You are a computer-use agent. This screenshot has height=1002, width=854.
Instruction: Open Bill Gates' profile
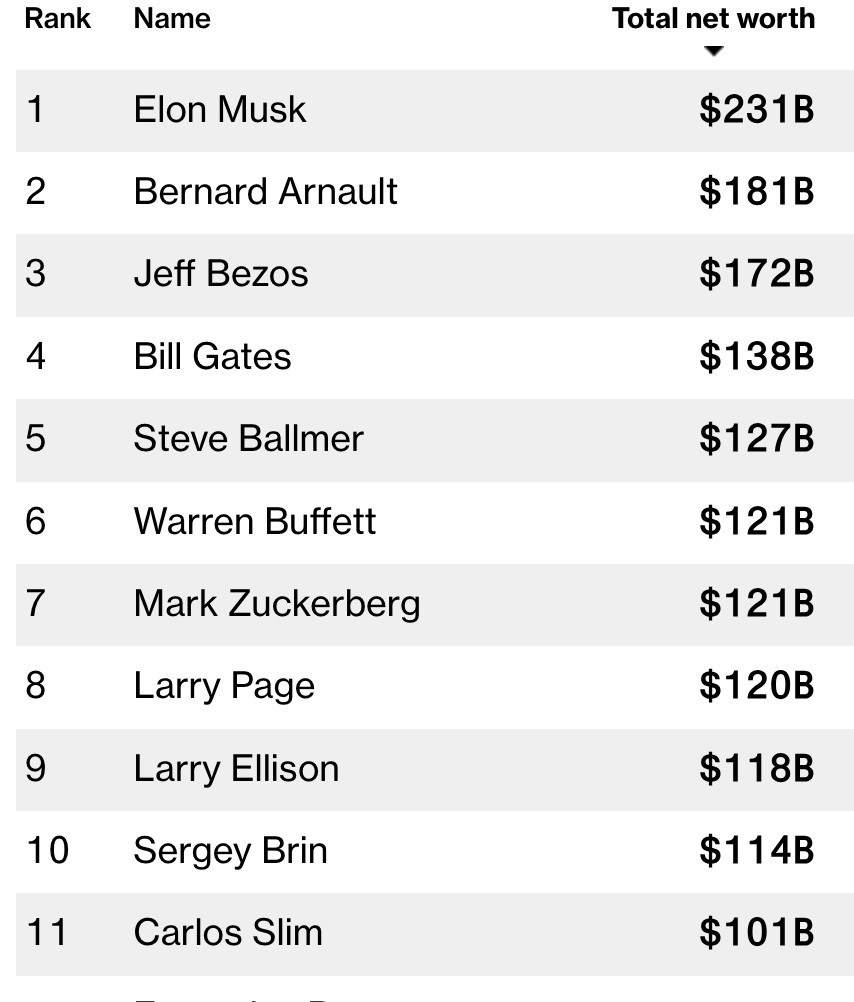pyautogui.click(x=212, y=356)
